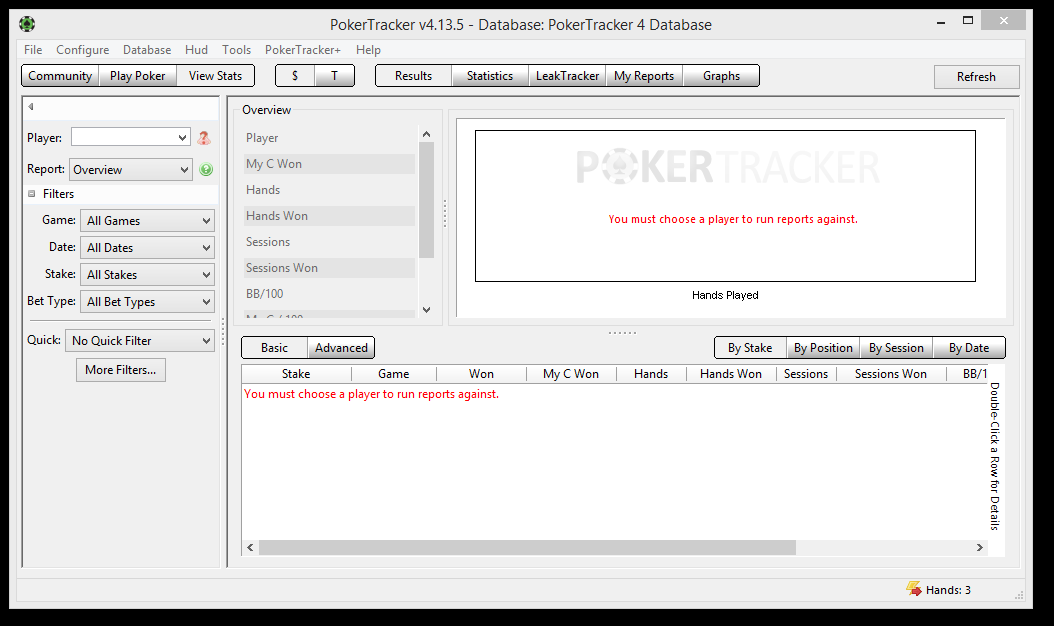Click the Hands status bar import icon
This screenshot has height=626, width=1054.
point(914,589)
